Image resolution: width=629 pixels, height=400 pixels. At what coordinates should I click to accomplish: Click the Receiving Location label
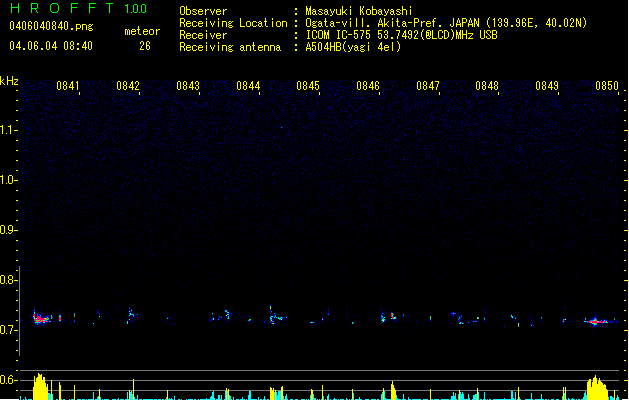pos(233,23)
